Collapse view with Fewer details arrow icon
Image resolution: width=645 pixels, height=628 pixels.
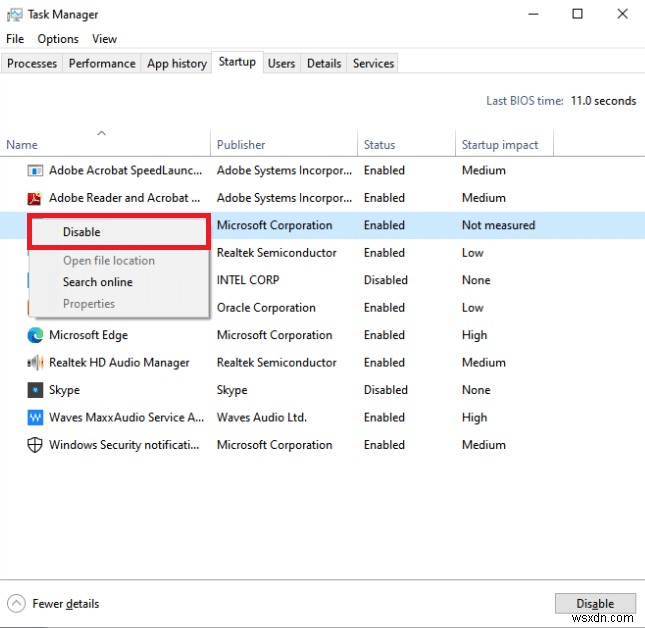[x=16, y=604]
